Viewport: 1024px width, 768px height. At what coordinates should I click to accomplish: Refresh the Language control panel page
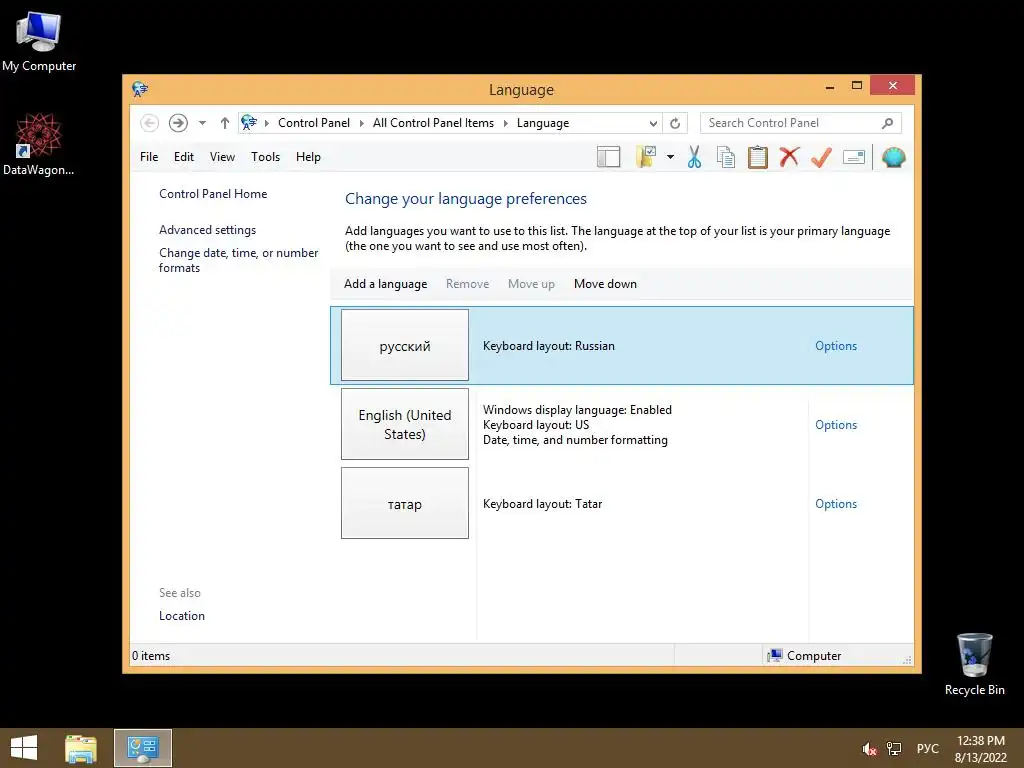(x=675, y=123)
